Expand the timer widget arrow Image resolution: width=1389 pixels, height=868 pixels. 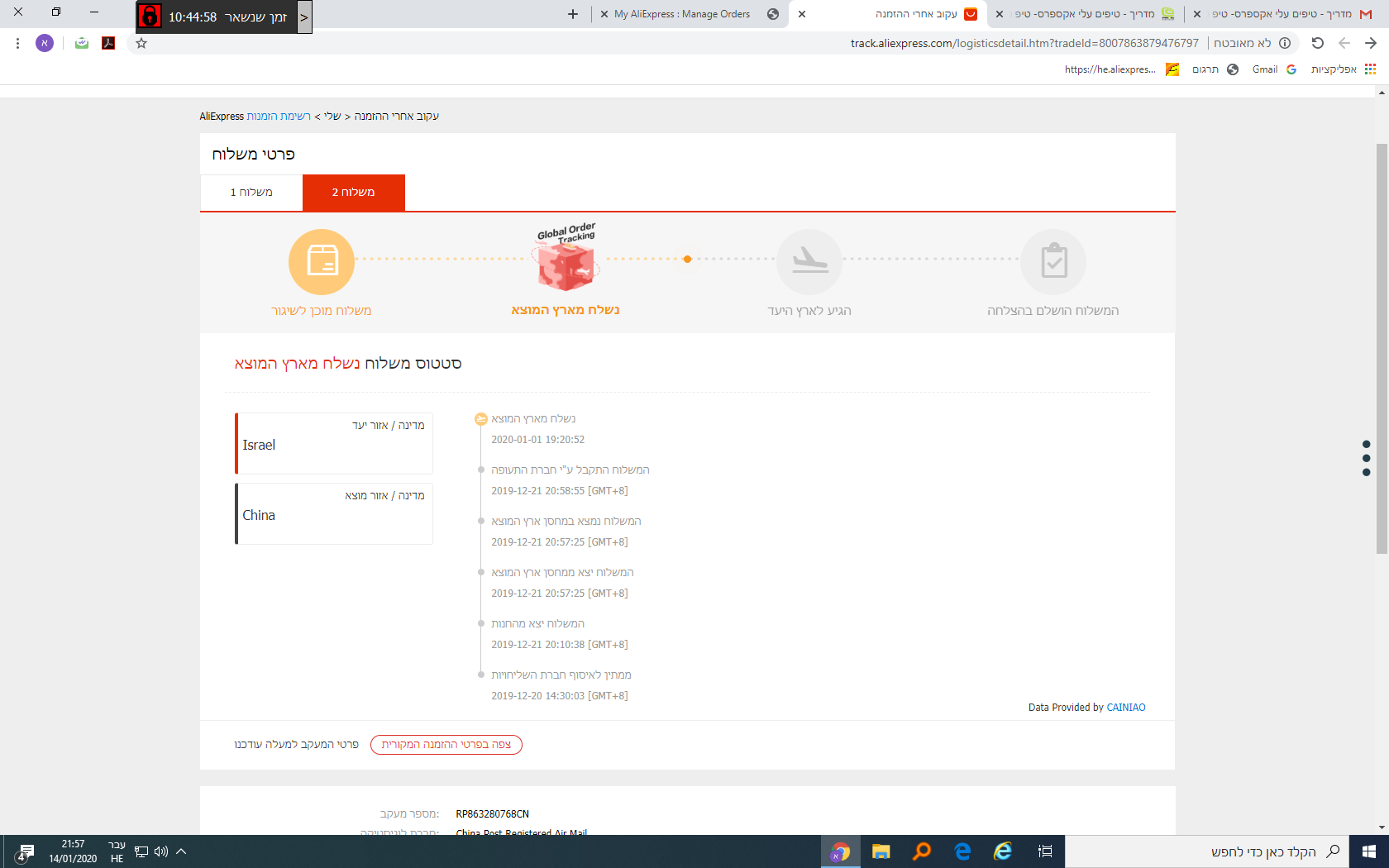[304, 17]
